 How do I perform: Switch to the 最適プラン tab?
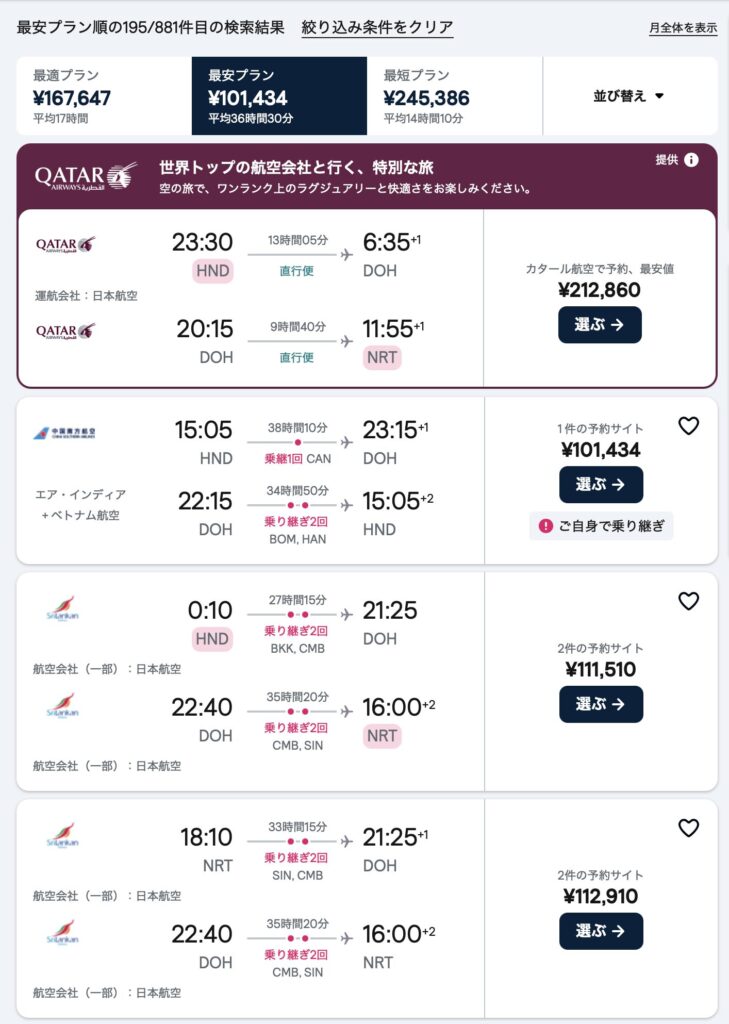[104, 96]
